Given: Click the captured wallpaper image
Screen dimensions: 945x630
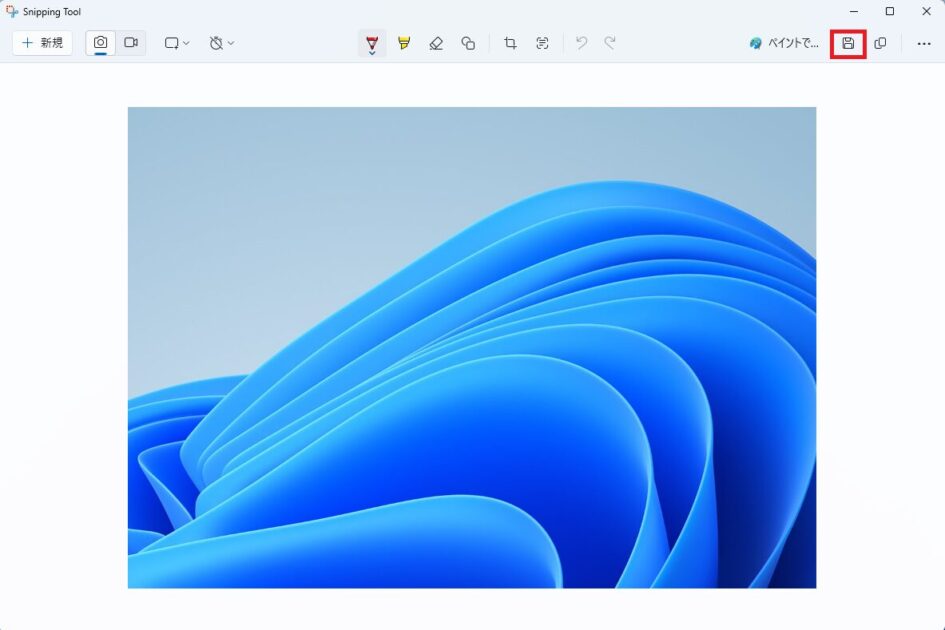Looking at the screenshot, I should 472,347.
